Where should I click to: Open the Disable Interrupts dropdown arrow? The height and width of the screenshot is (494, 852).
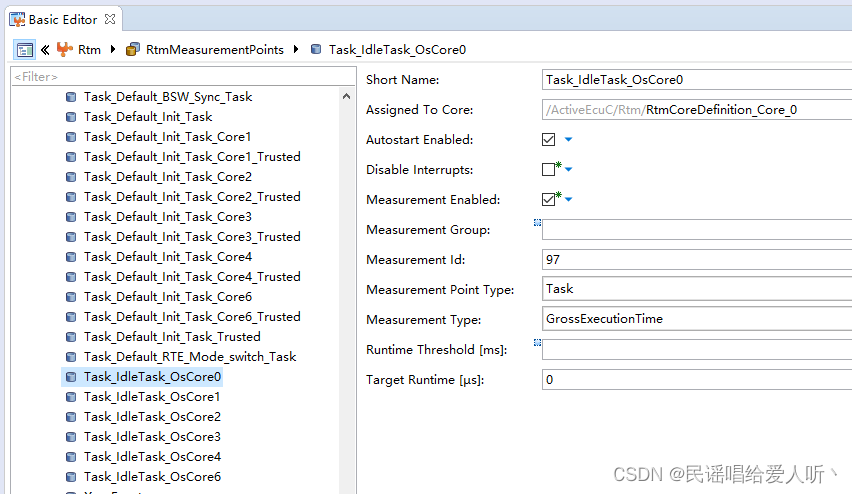569,170
